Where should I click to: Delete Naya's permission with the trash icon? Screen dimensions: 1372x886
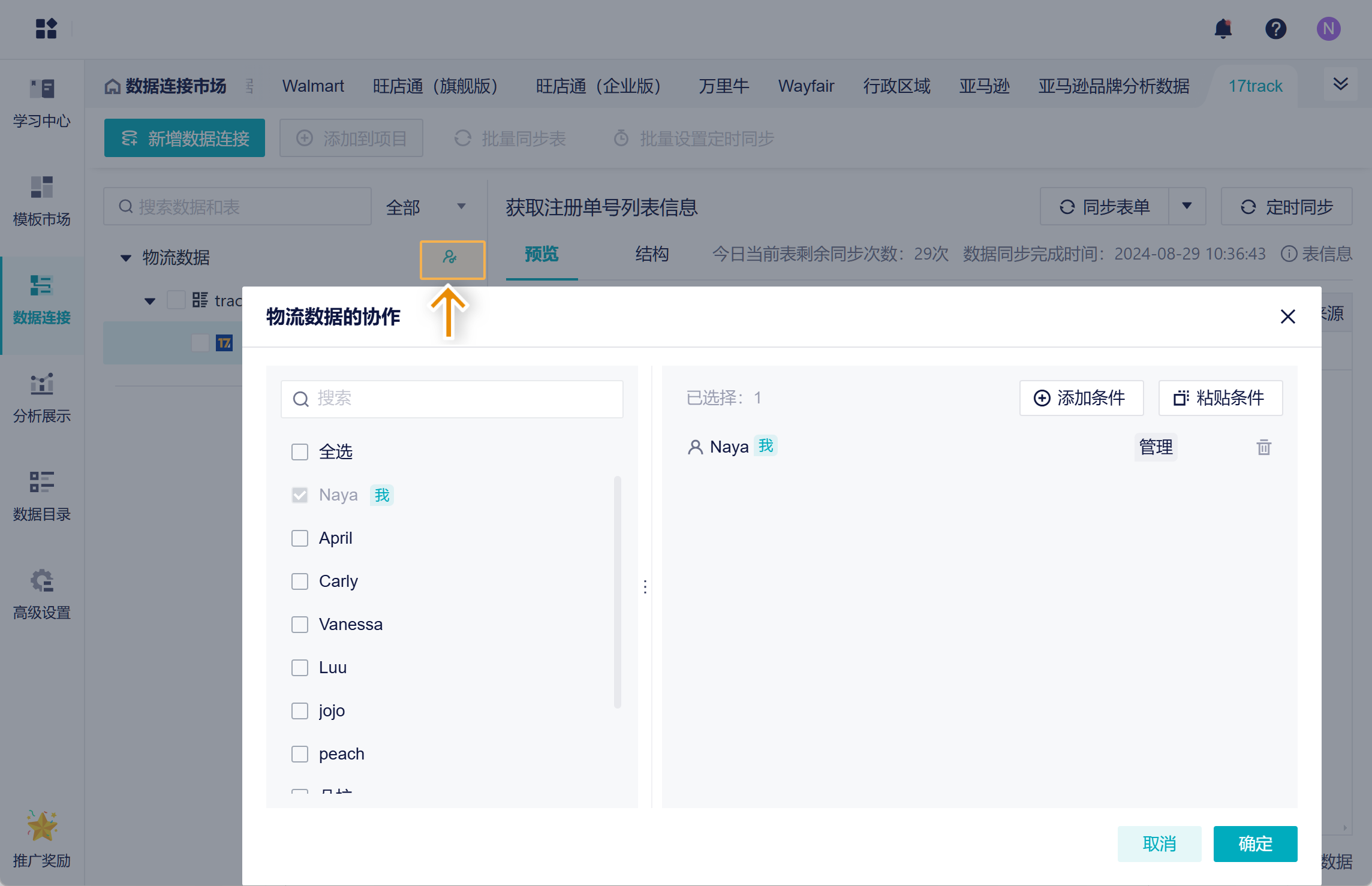point(1263,447)
